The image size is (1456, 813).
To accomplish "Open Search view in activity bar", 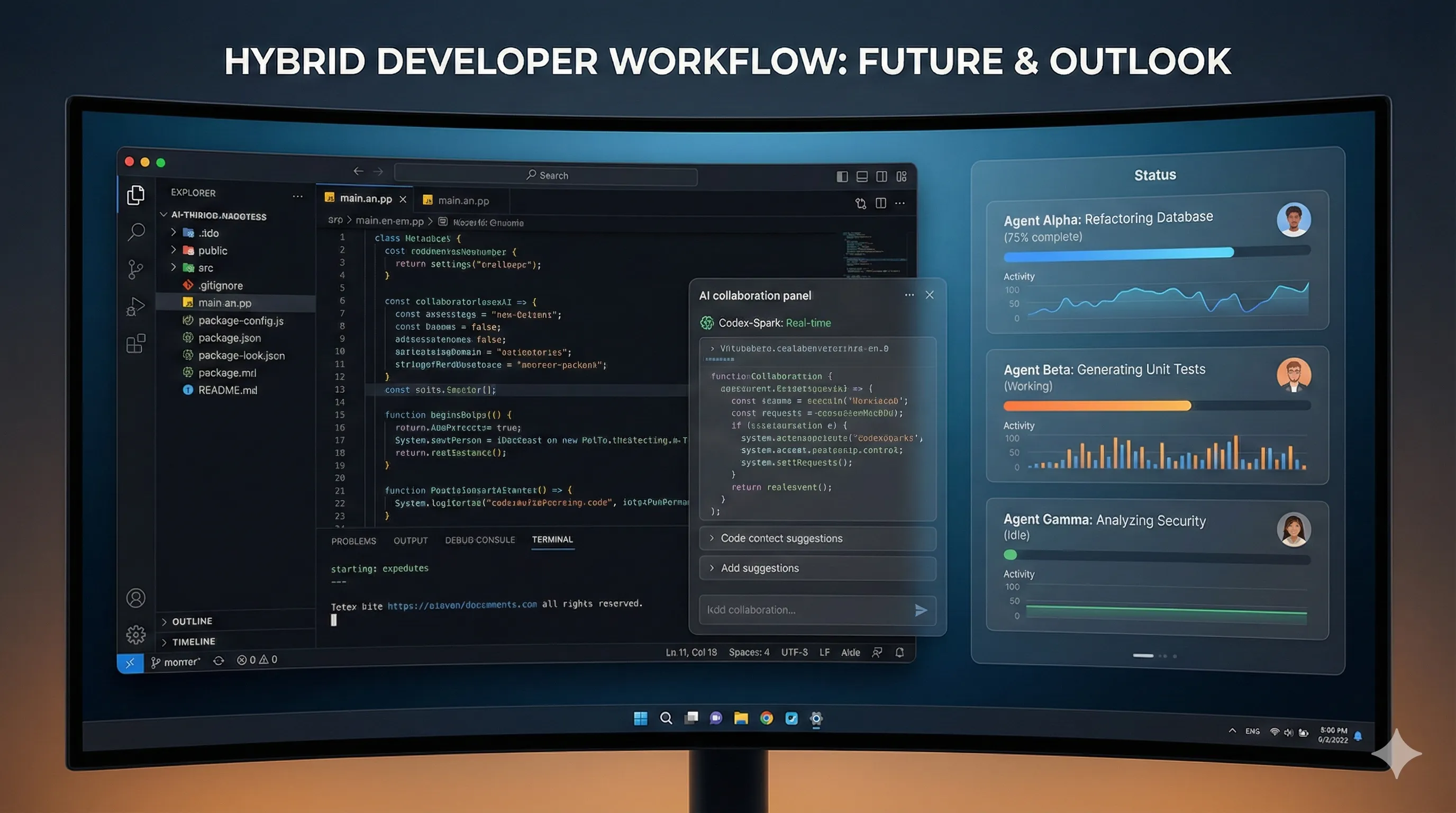I will [x=135, y=232].
